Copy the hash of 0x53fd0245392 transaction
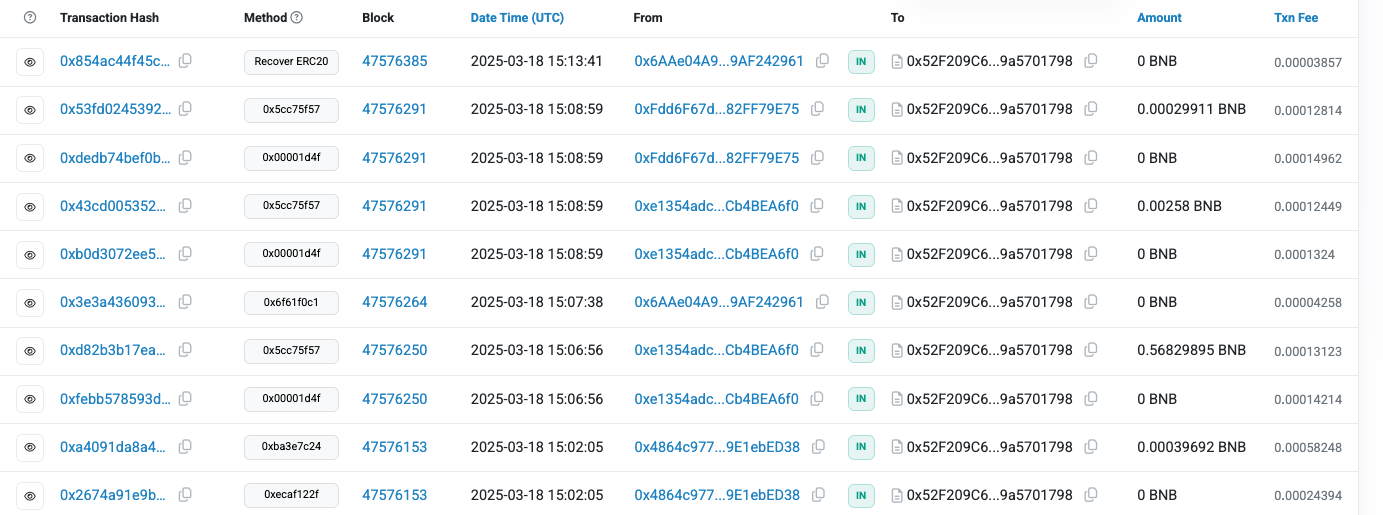The height and width of the screenshot is (515, 1383). (x=185, y=109)
